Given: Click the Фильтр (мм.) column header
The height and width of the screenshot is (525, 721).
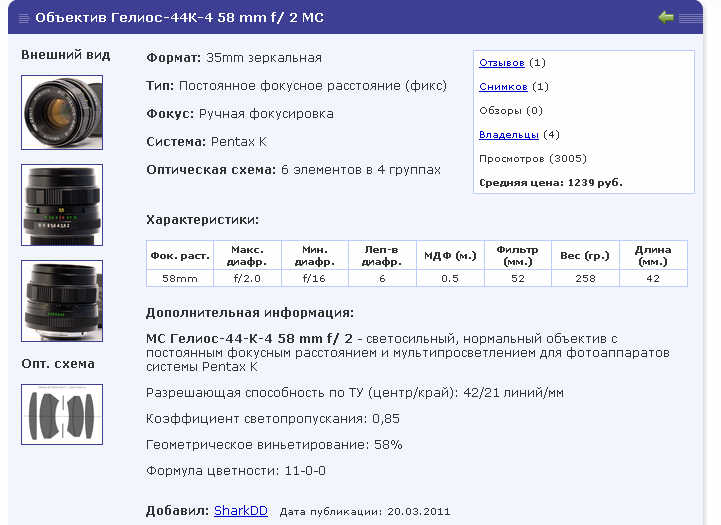Looking at the screenshot, I should click(517, 255).
